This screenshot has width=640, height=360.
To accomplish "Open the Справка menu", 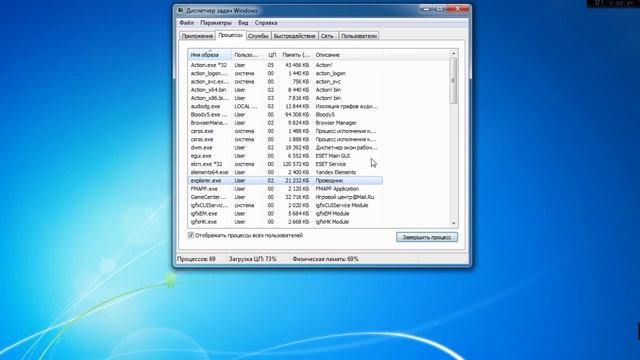I will pyautogui.click(x=266, y=23).
